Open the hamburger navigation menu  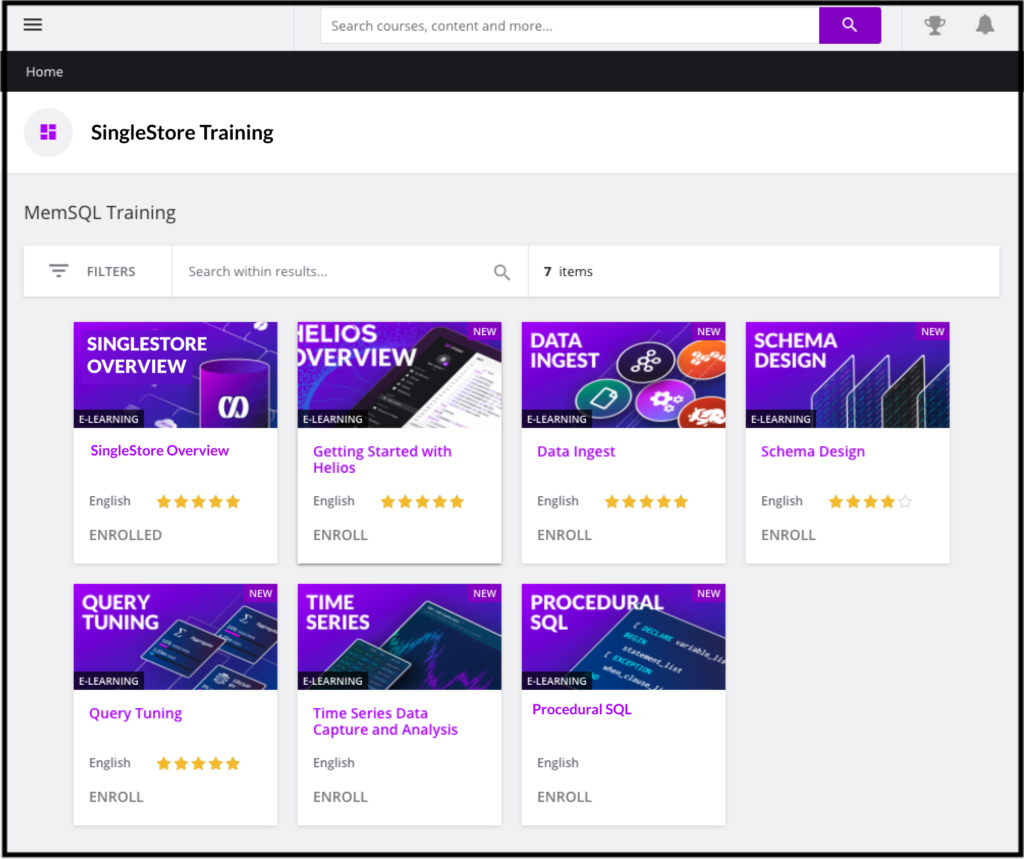click(x=33, y=24)
